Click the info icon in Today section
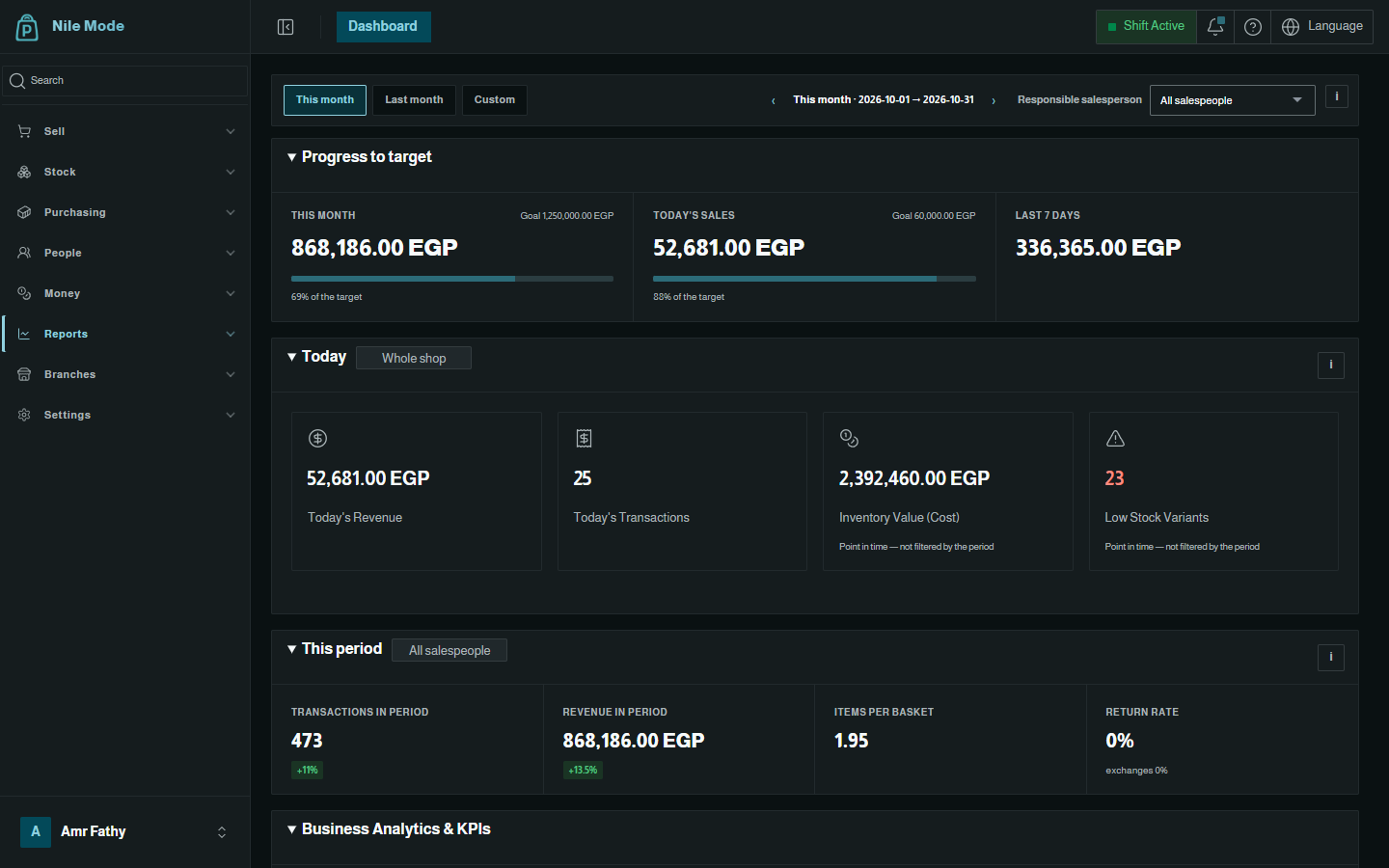Viewport: 1389px width, 868px height. [x=1331, y=365]
